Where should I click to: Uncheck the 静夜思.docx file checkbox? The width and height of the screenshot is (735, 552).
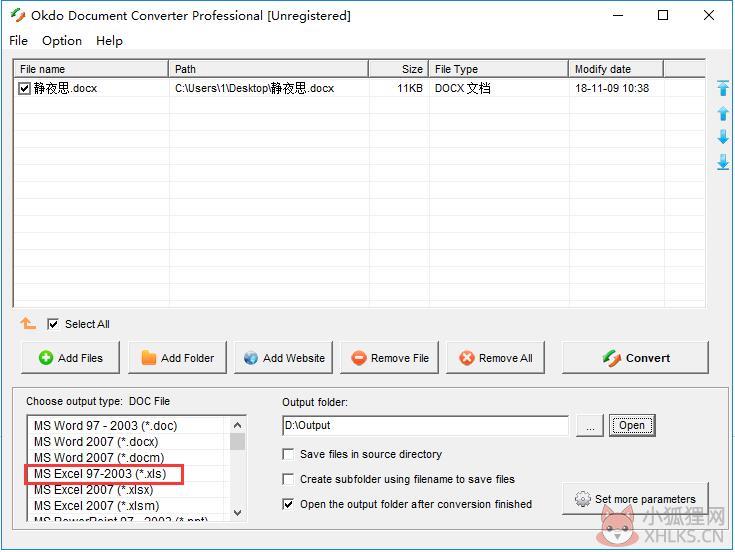coord(24,88)
